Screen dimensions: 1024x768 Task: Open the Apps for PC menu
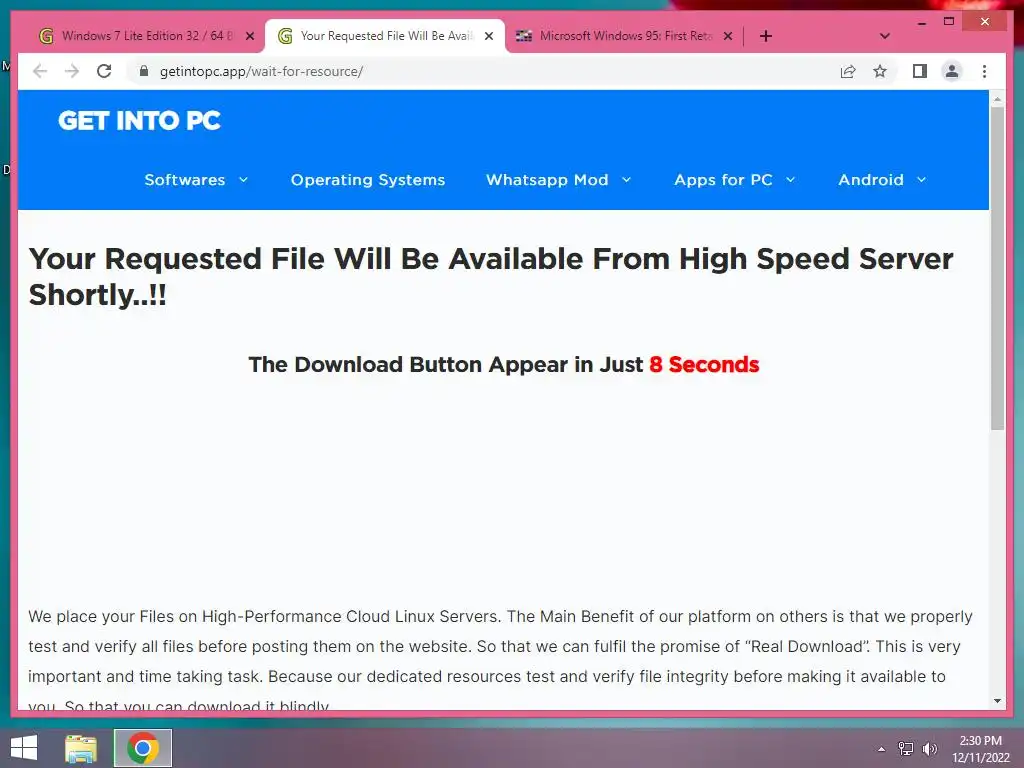click(x=723, y=180)
